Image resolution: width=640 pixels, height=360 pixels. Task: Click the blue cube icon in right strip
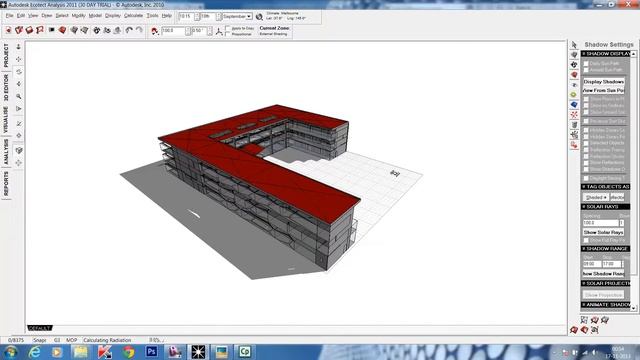[574, 105]
